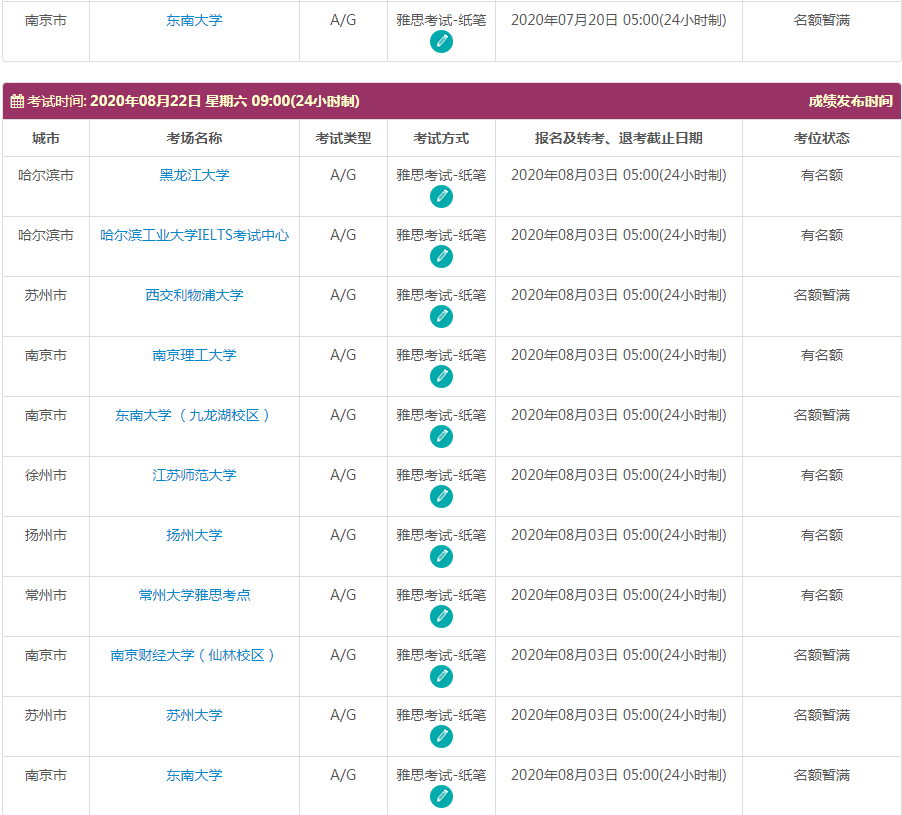Open the 南京财经大学（仙林校区）link
The image size is (902, 815).
point(192,655)
